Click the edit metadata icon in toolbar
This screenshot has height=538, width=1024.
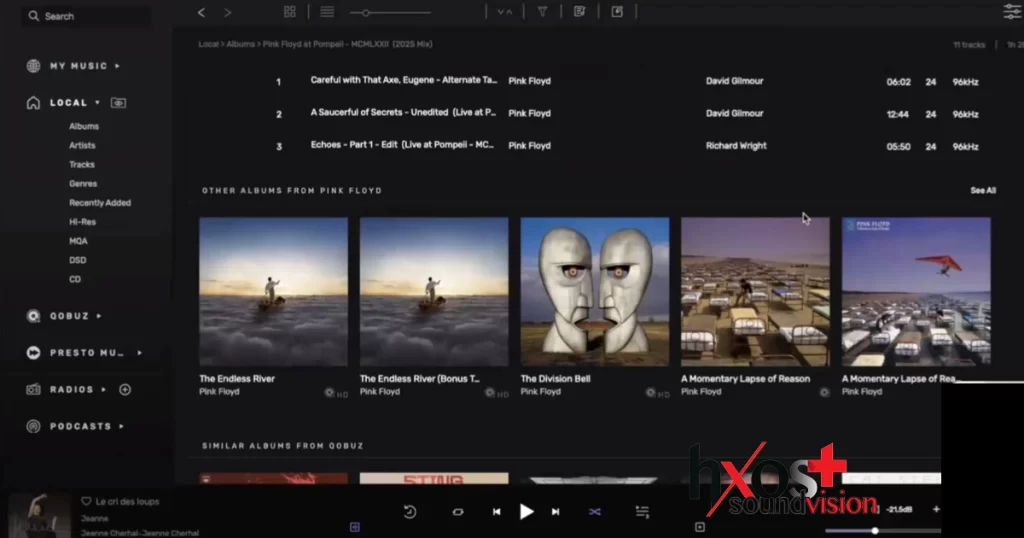tap(617, 12)
